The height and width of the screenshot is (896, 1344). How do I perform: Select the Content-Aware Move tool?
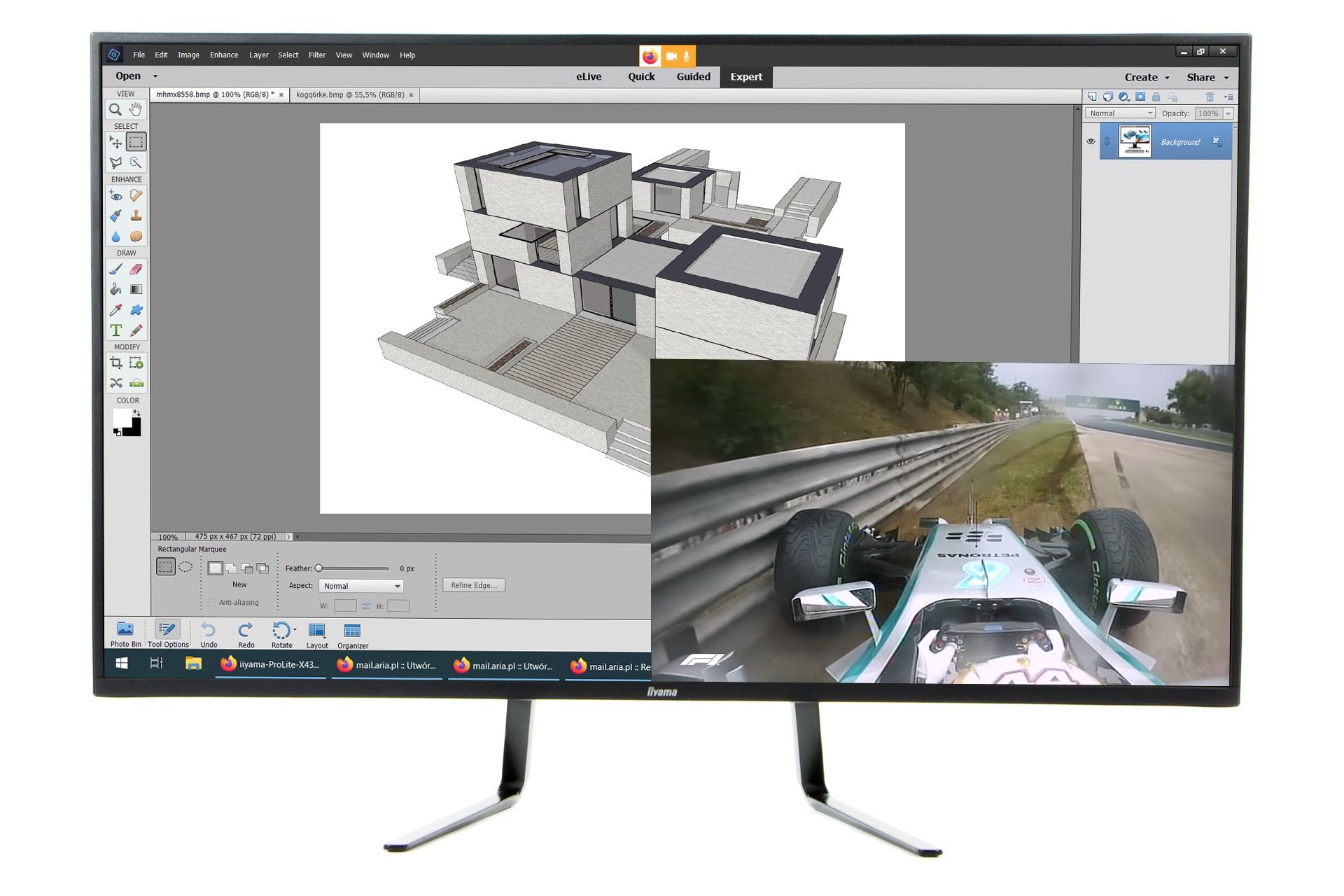click(115, 383)
